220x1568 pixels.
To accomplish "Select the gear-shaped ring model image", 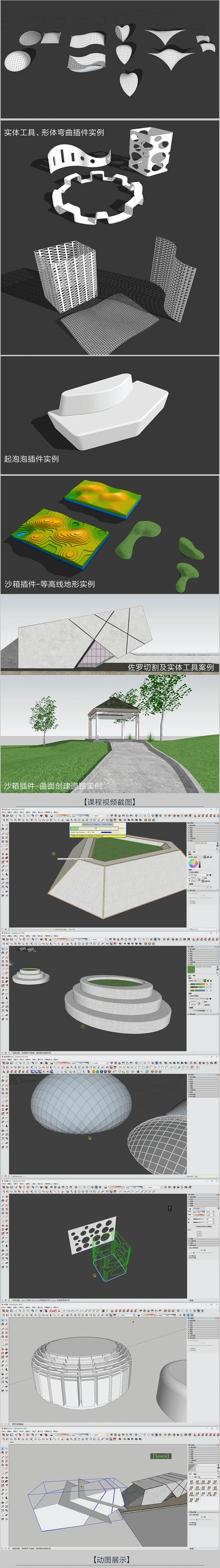I will tap(97, 197).
